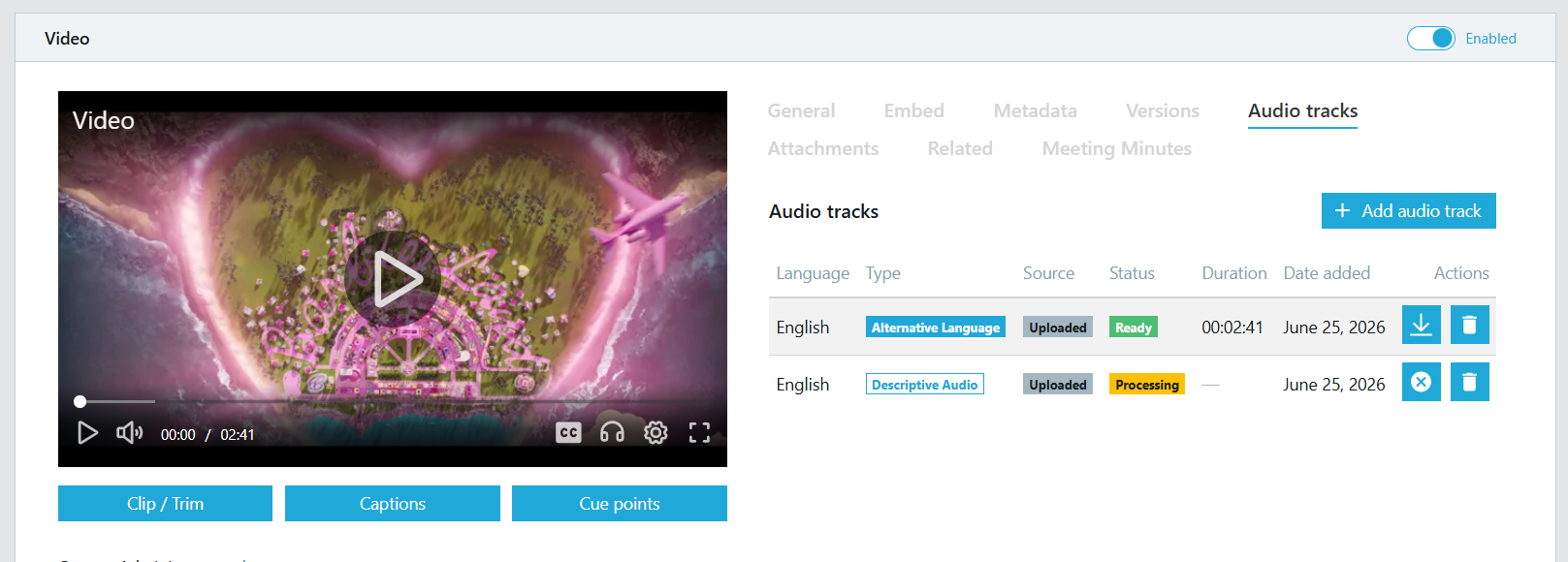
Task: Mute the video with the speaker icon
Action: [129, 433]
